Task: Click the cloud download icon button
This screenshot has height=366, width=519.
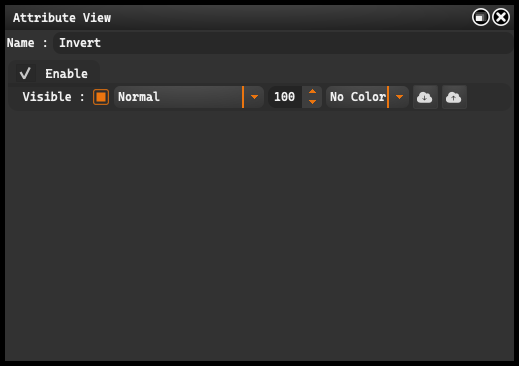Action: (425, 97)
